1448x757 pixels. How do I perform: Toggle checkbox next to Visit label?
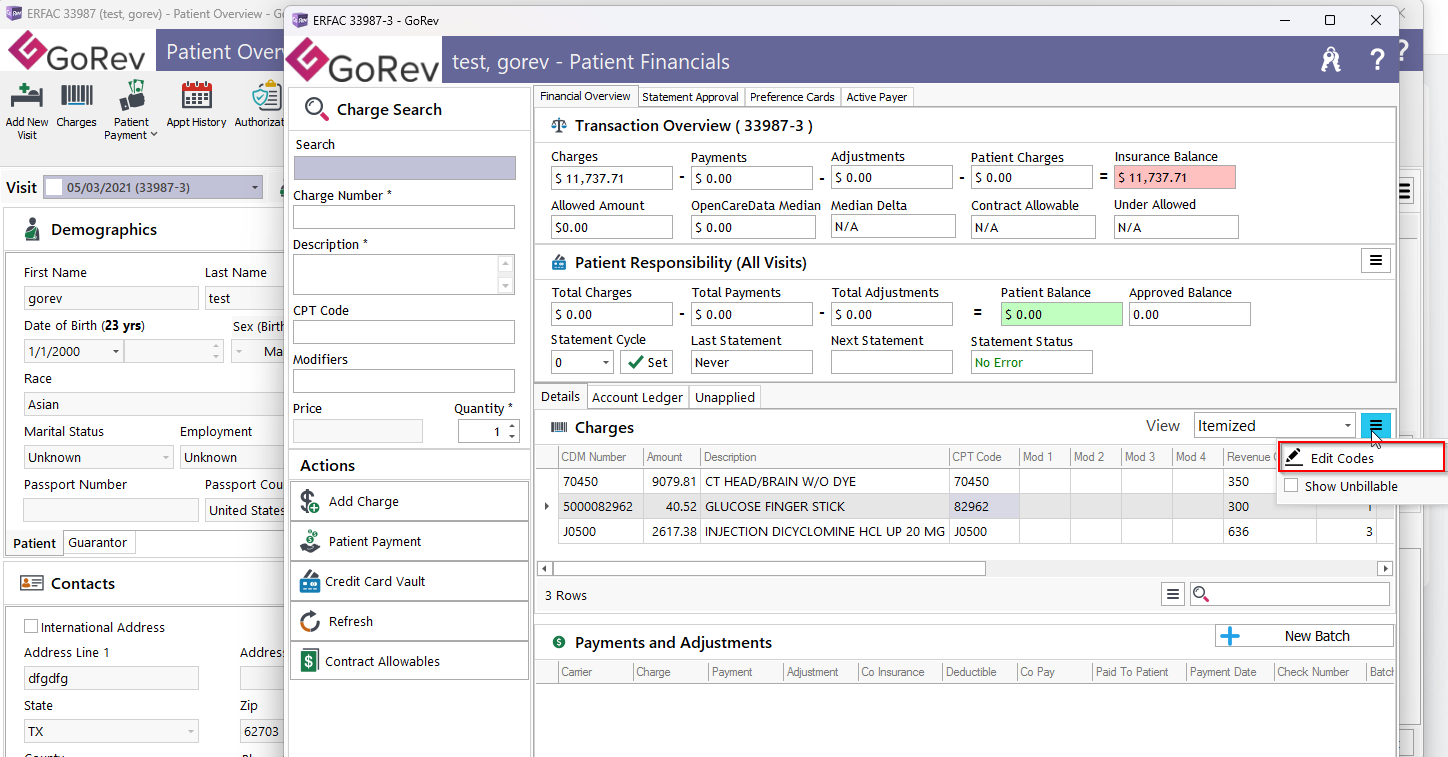coord(54,188)
